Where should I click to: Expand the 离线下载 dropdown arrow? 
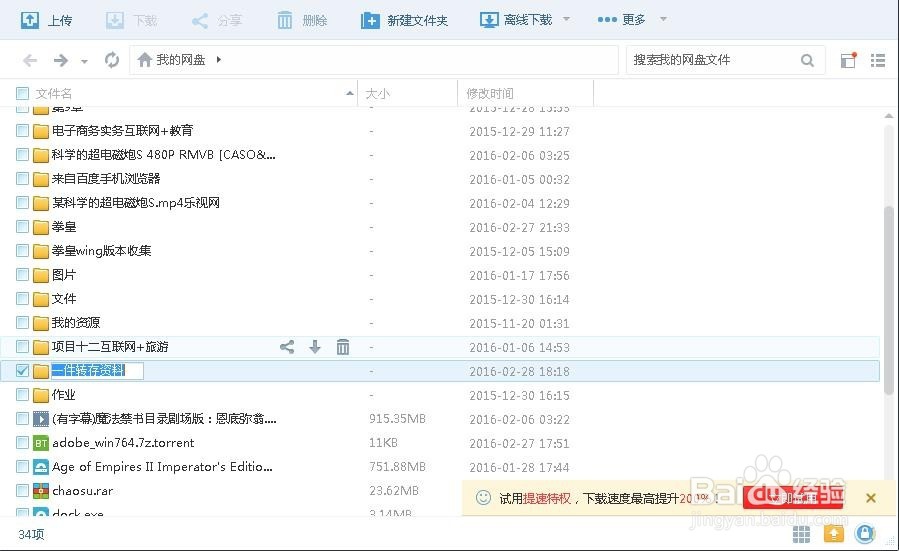(566, 19)
